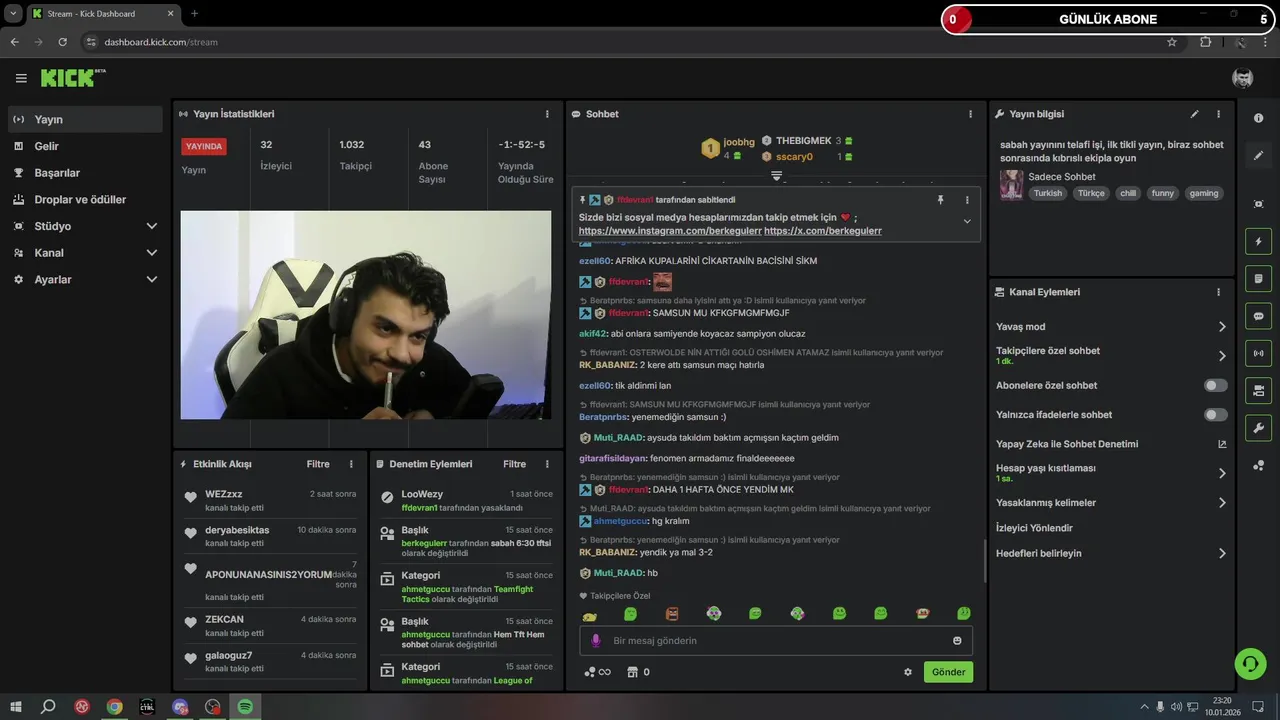Open the green support headset bubble

click(x=1250, y=663)
